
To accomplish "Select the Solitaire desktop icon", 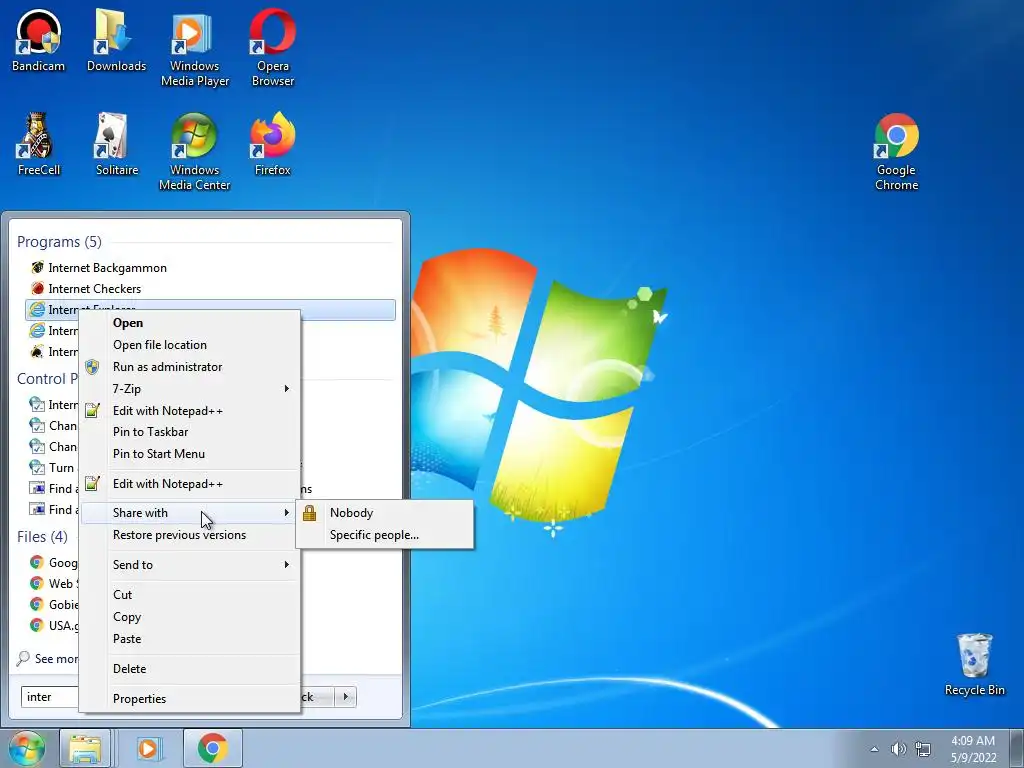I will (x=116, y=144).
